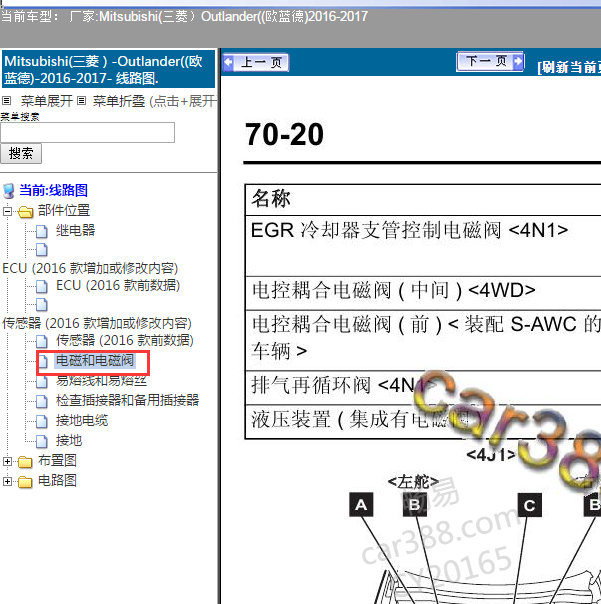Open ECU (2016 款增加或修改内容)

coord(90,268)
